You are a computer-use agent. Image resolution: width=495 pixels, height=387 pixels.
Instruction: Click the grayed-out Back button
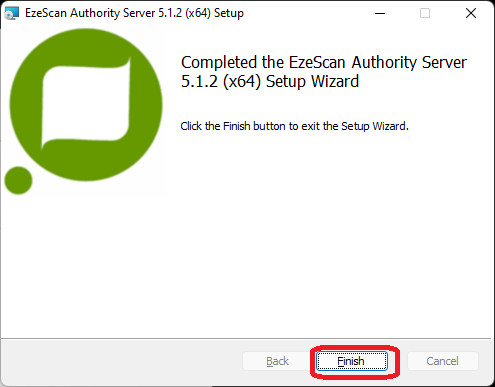click(x=277, y=361)
